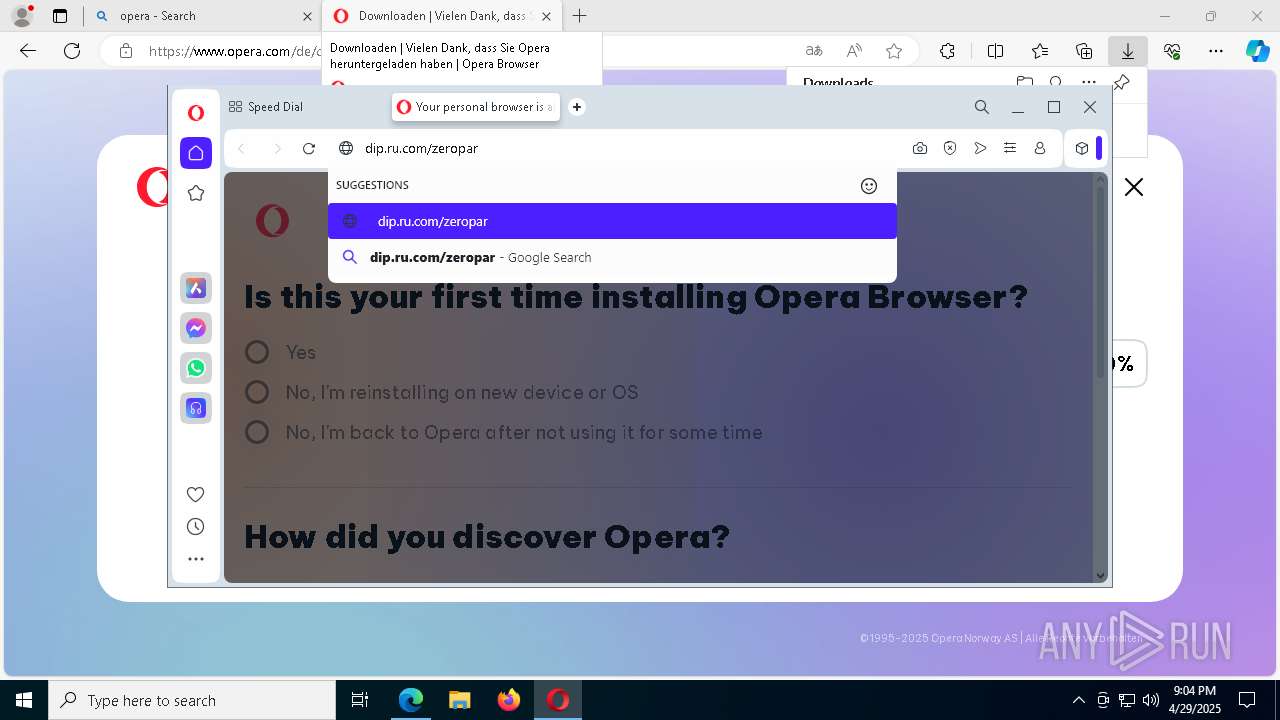Open Bookmarks star in Opera sidebar

coord(196,193)
